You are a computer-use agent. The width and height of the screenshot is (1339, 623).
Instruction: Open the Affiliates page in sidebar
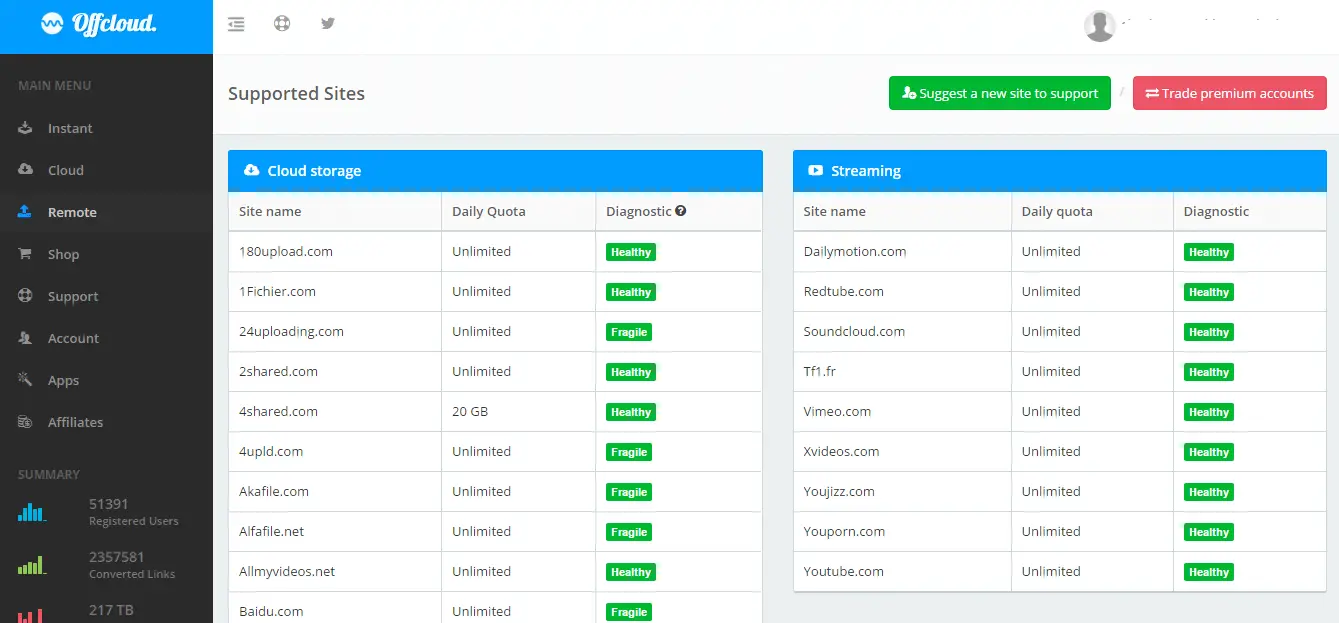75,422
